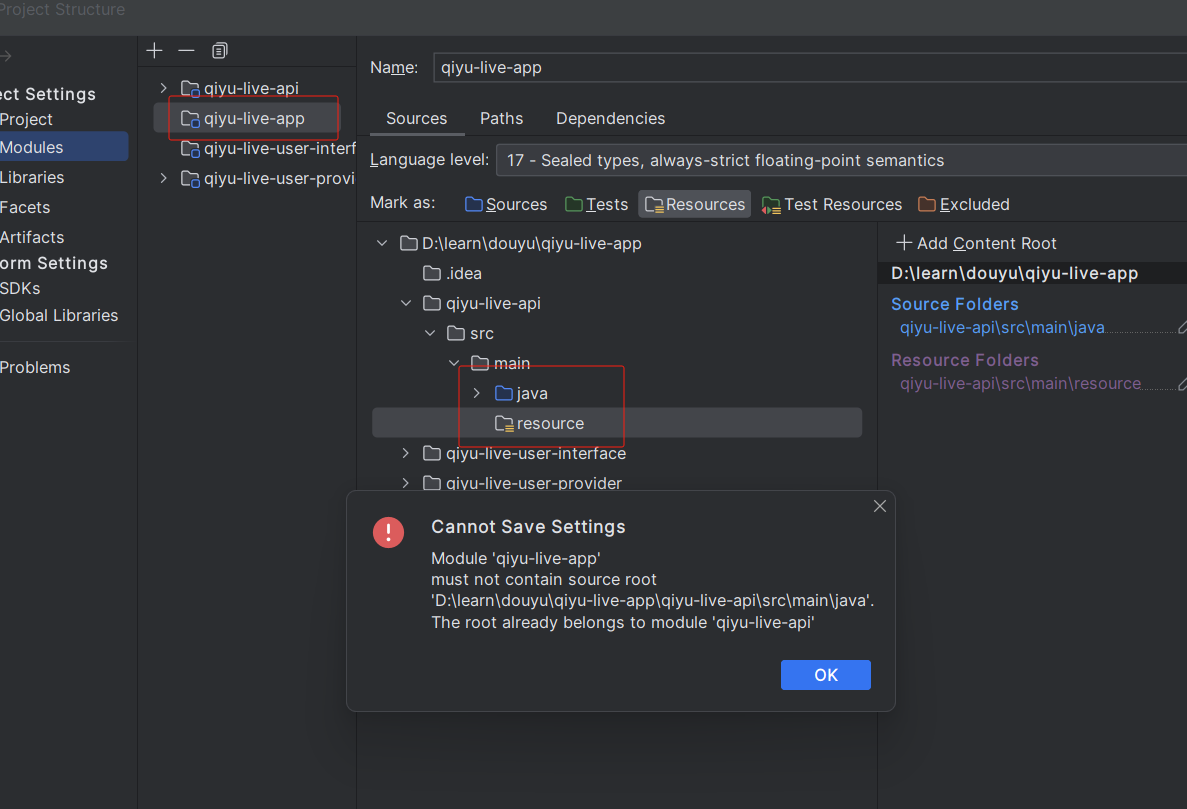Expand qiyu-live-user-provider folder in content tree

coord(407,483)
